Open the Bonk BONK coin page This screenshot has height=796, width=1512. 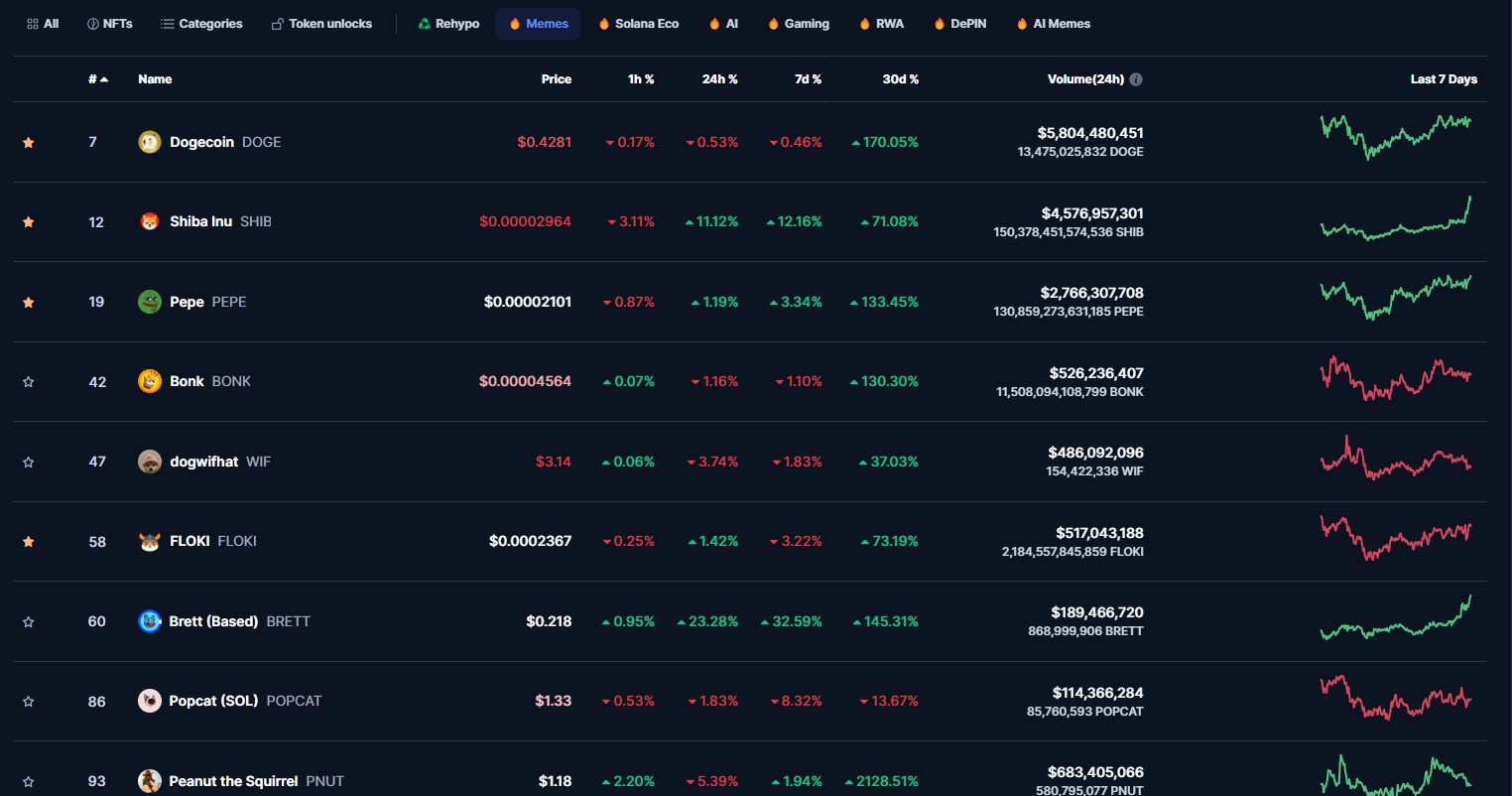coord(210,382)
